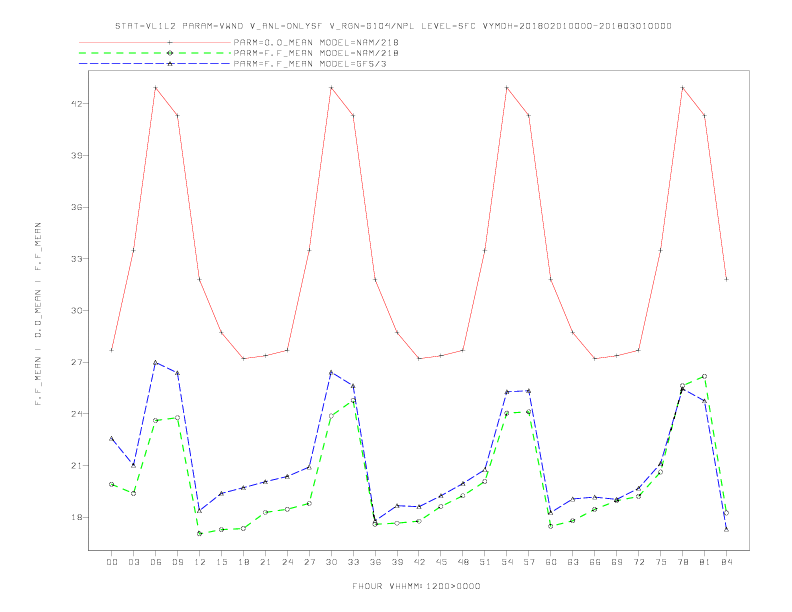Viewport: 792px width, 612px height.
Task: Click y-axis tick label 30
Action: click(77, 311)
